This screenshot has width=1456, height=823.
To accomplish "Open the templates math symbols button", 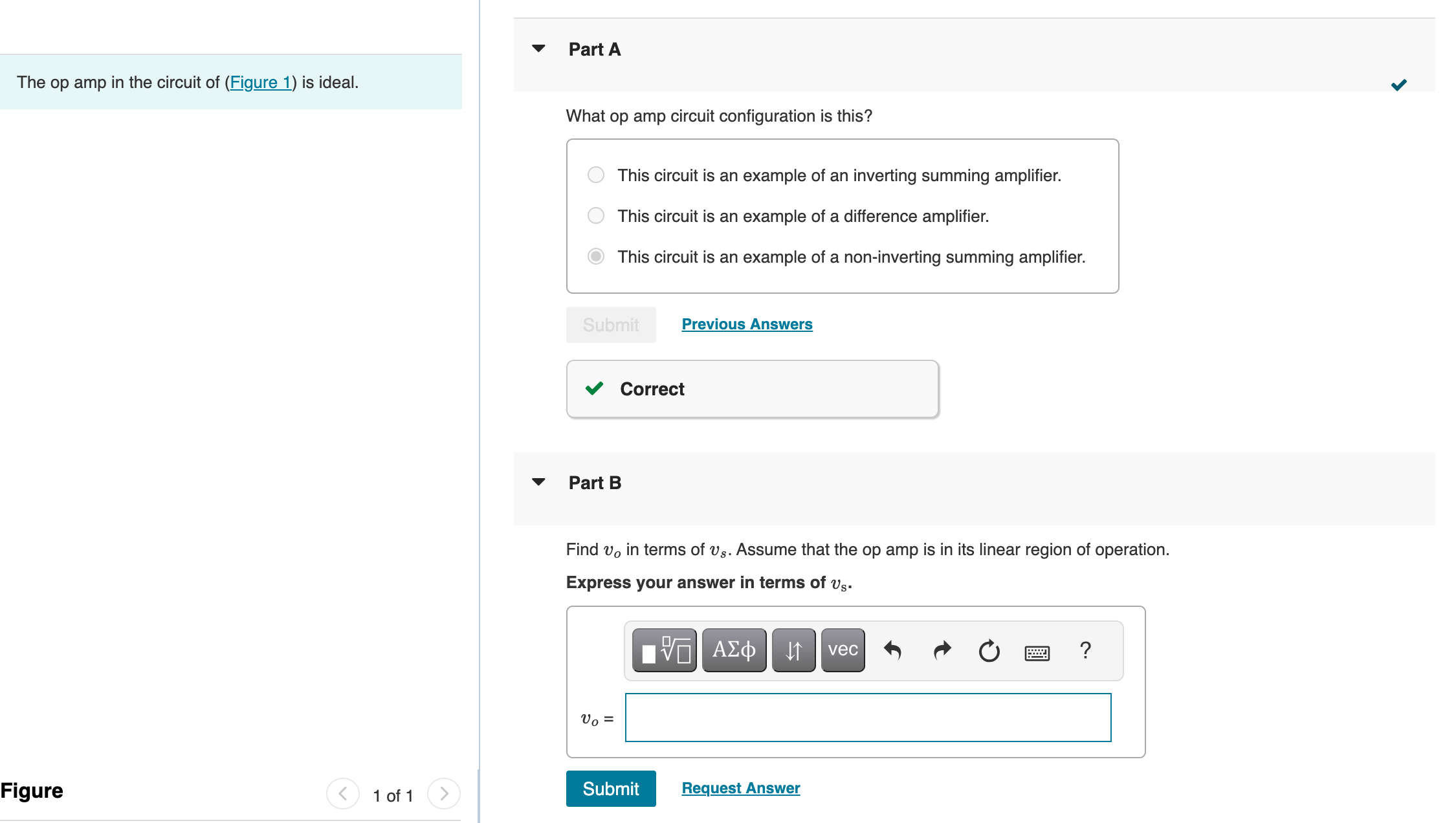I will click(x=664, y=650).
